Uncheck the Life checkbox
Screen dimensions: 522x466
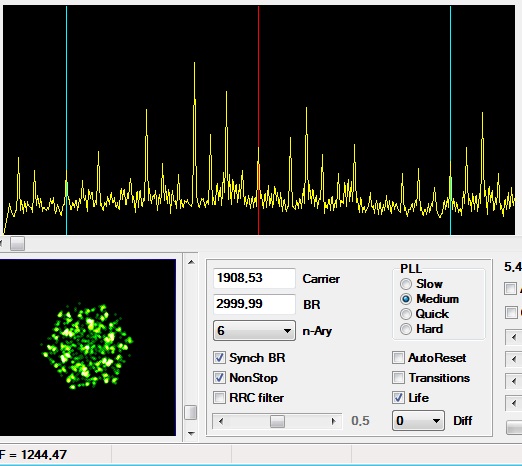pyautogui.click(x=398, y=398)
